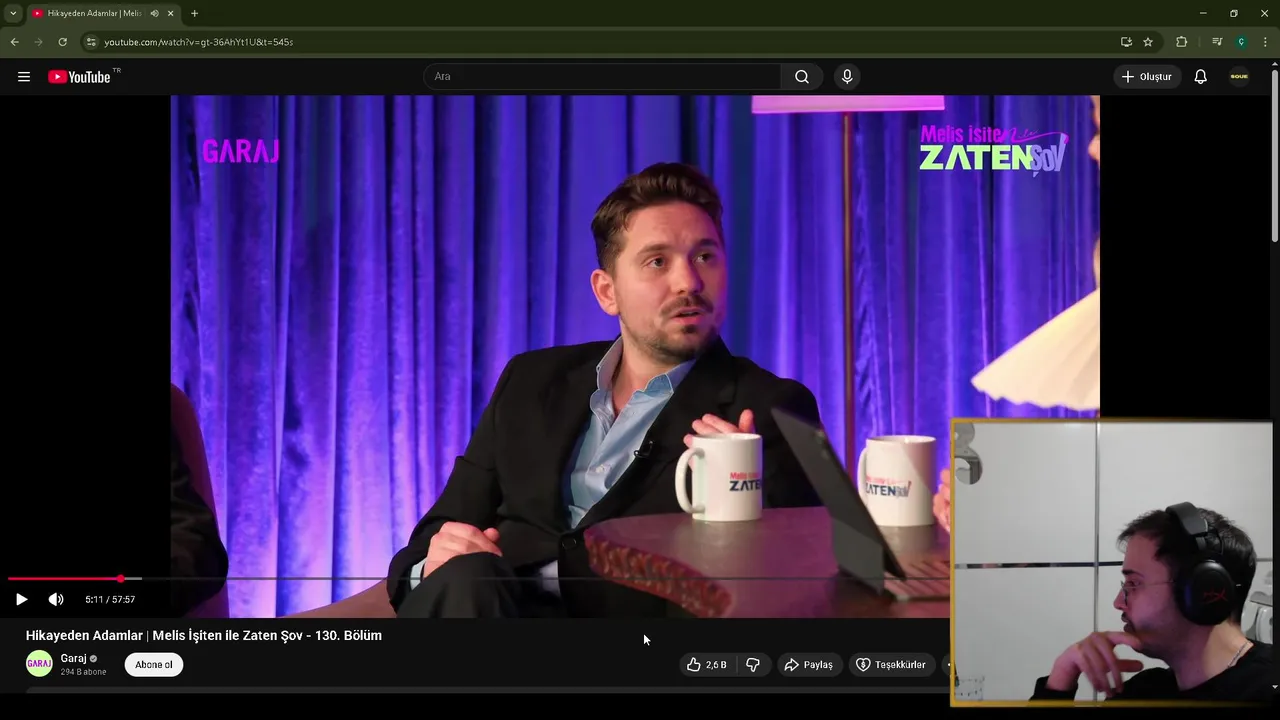
Task: Open the Garaj channel avatar
Action: click(39, 664)
